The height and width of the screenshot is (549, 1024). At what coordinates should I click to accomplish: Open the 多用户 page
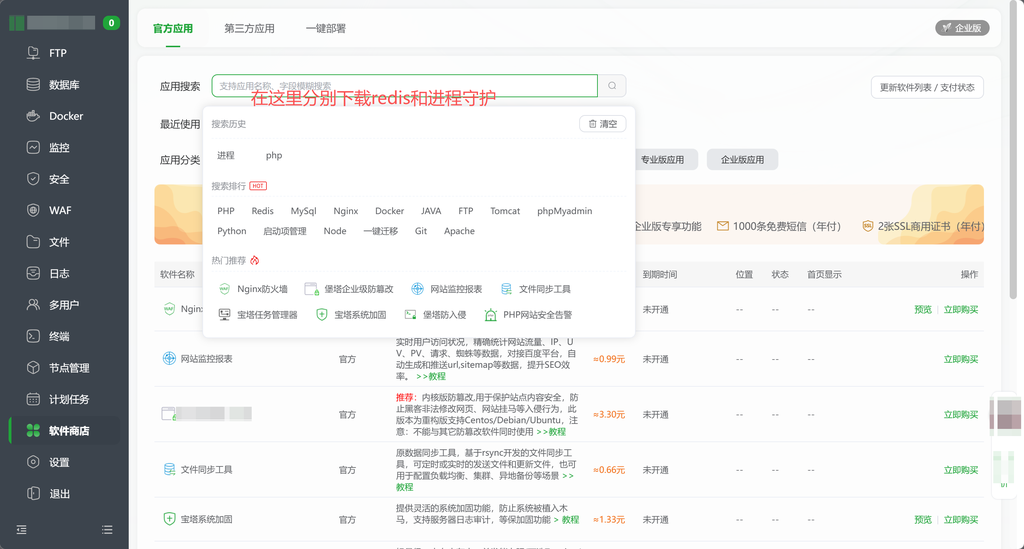pos(64,305)
